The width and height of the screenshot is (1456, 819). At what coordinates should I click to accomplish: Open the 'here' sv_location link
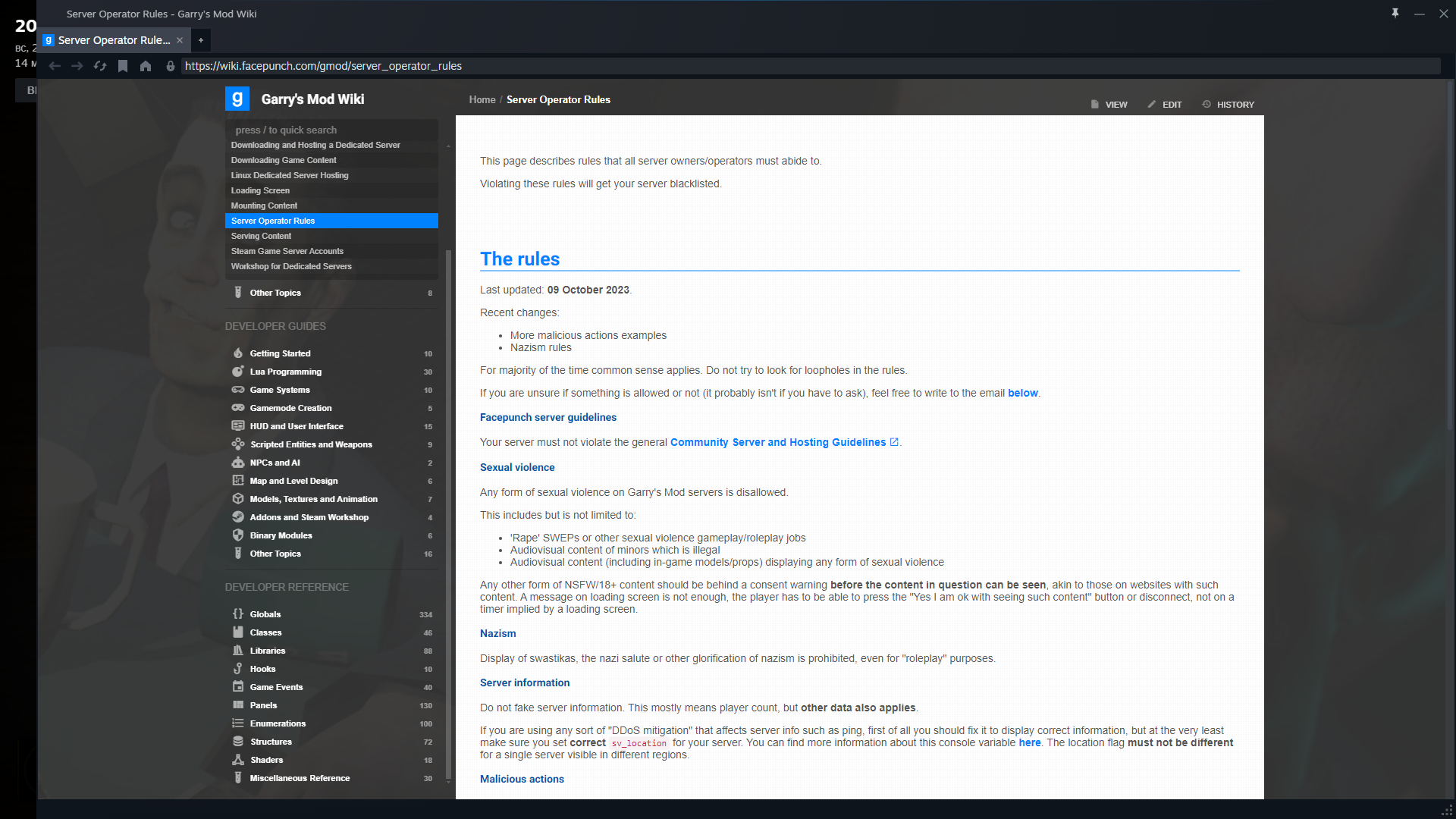pyautogui.click(x=1029, y=742)
